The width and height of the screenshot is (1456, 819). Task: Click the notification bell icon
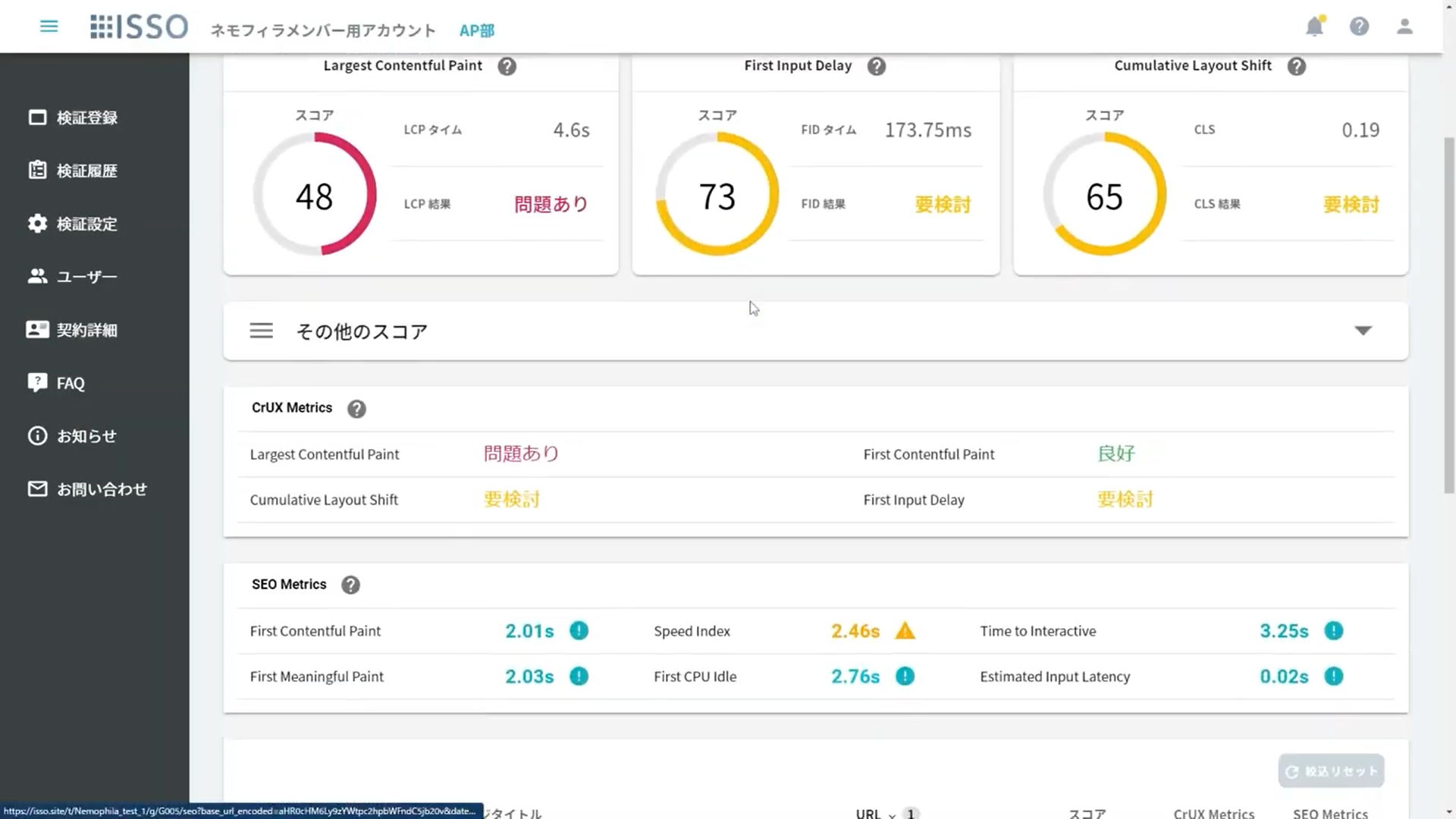click(x=1314, y=27)
